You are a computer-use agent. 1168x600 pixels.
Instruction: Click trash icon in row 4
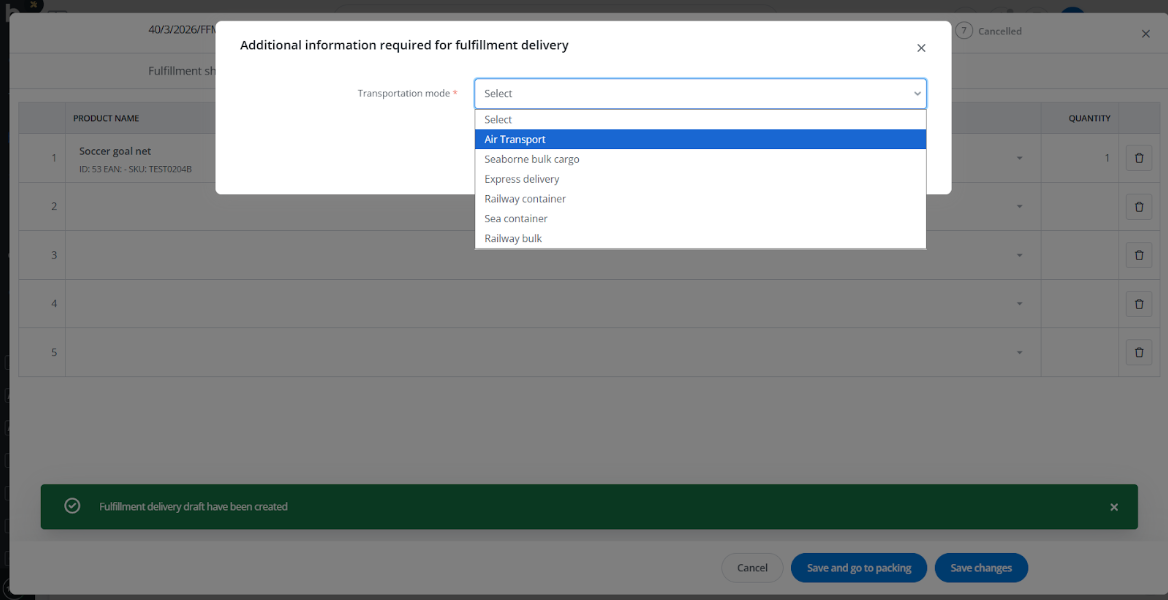point(1138,304)
